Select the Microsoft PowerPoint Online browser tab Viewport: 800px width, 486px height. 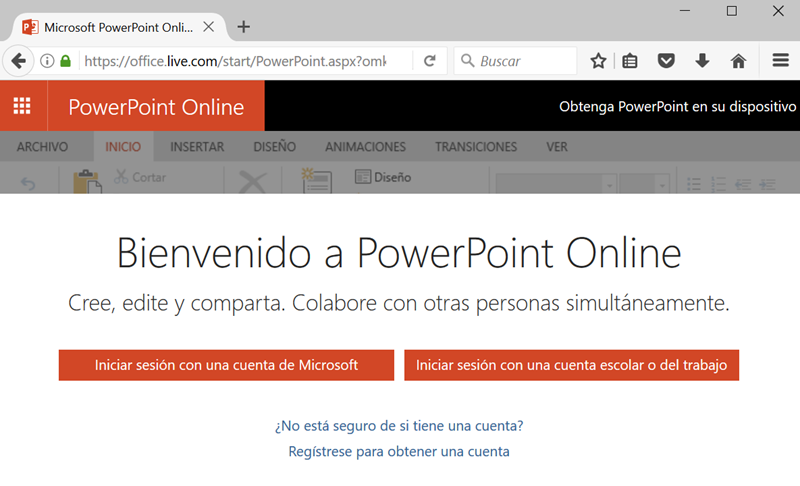(x=118, y=27)
